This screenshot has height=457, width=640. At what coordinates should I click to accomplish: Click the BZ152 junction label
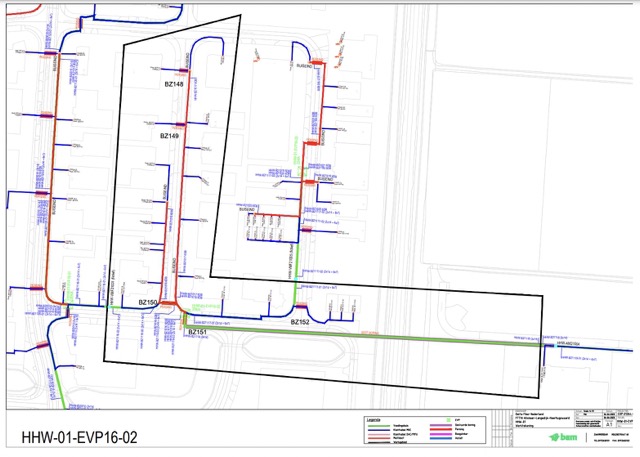tap(301, 322)
